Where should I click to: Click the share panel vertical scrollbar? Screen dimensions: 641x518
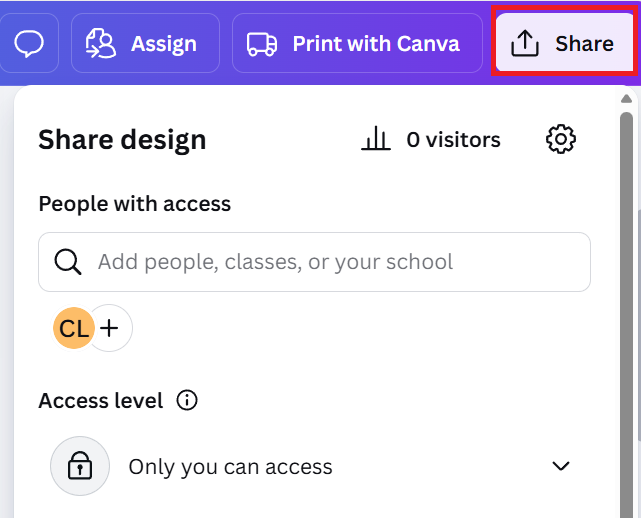[627, 300]
